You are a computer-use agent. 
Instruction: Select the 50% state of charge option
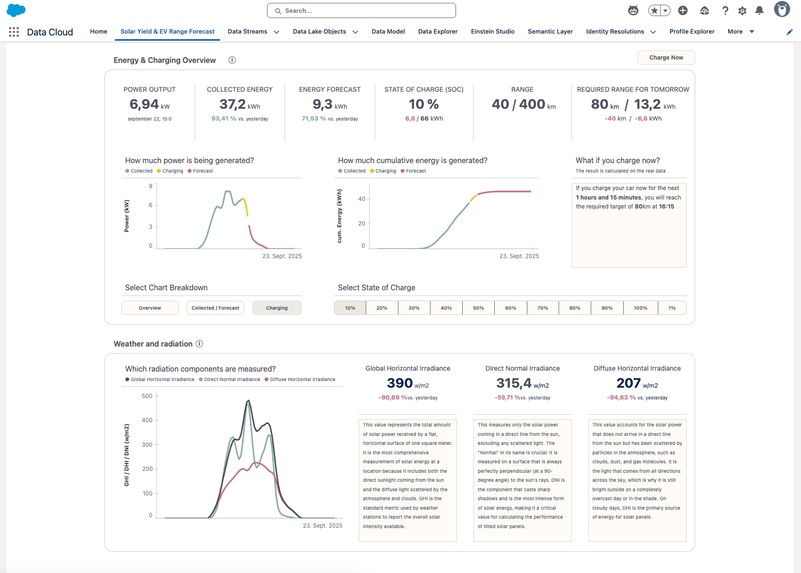click(x=478, y=308)
